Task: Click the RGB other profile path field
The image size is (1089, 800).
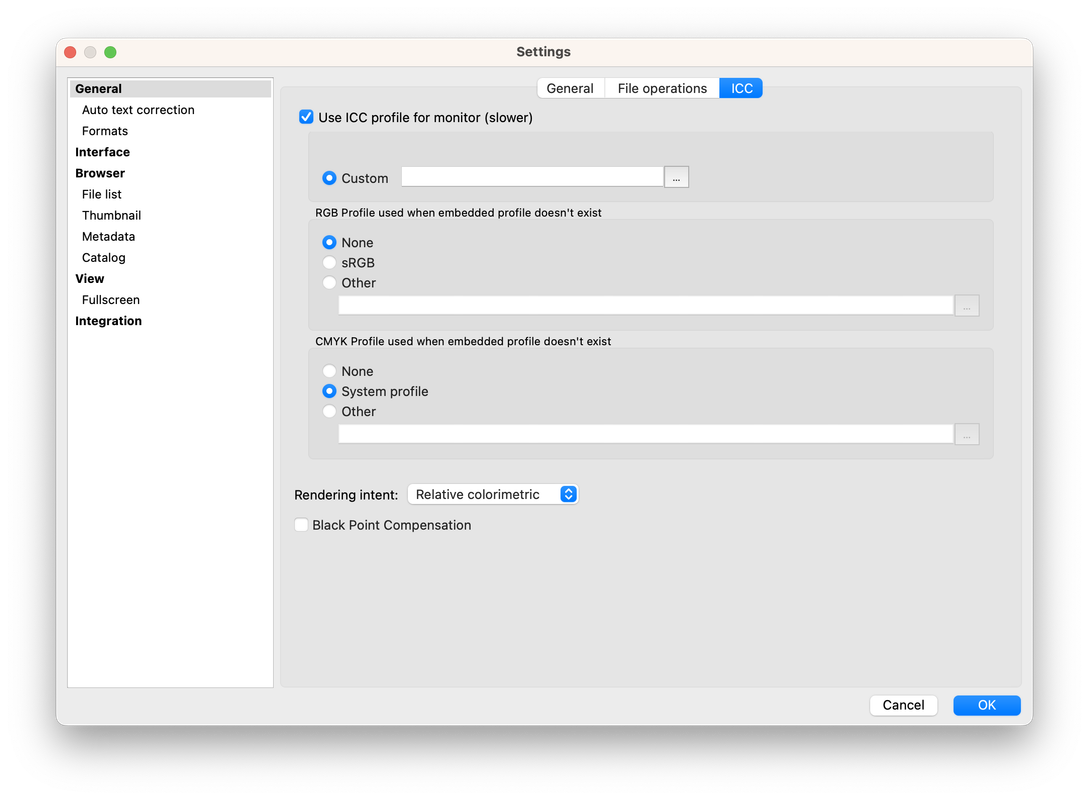Action: tap(646, 306)
